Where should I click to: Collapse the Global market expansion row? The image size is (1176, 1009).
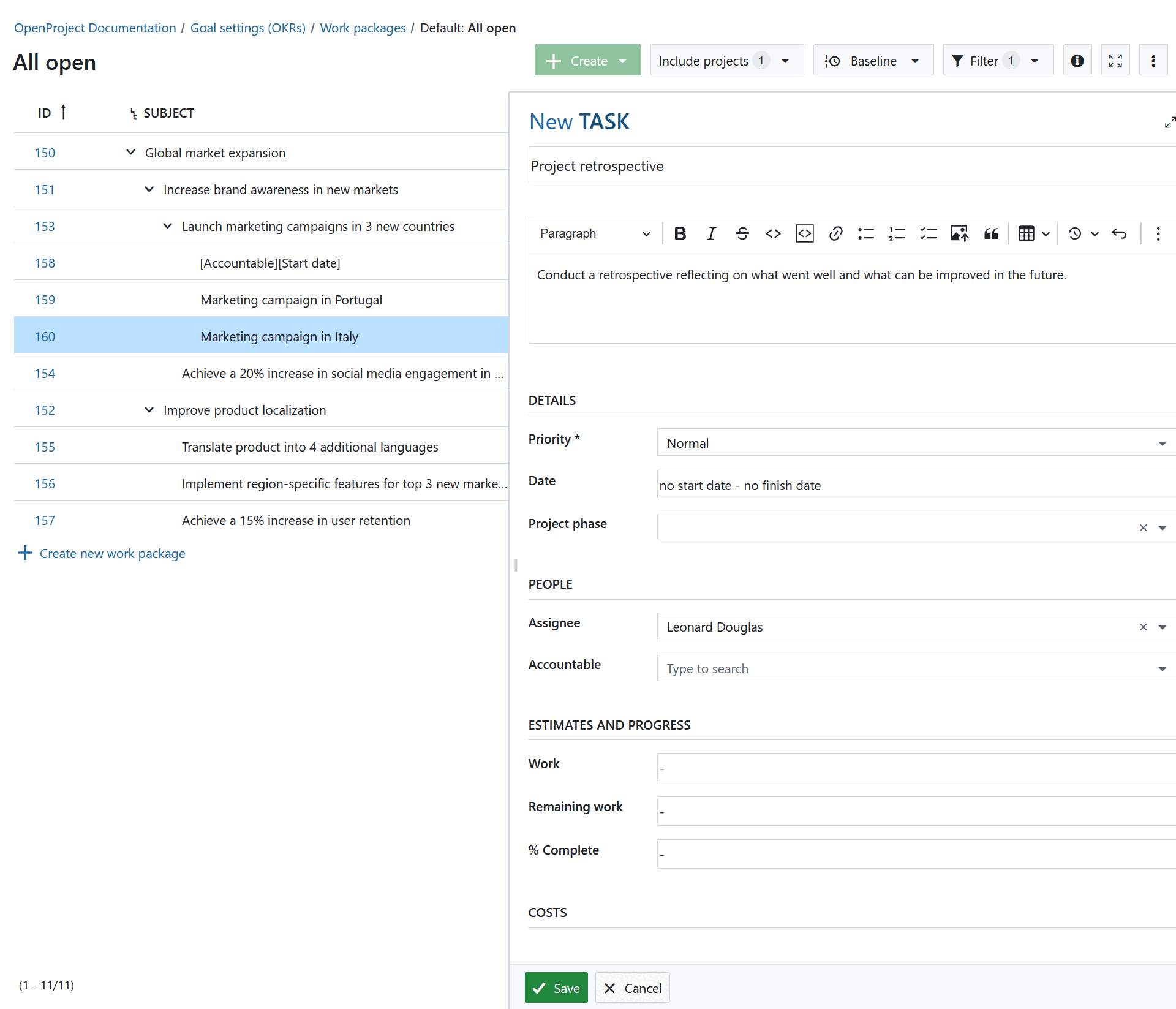[130, 152]
